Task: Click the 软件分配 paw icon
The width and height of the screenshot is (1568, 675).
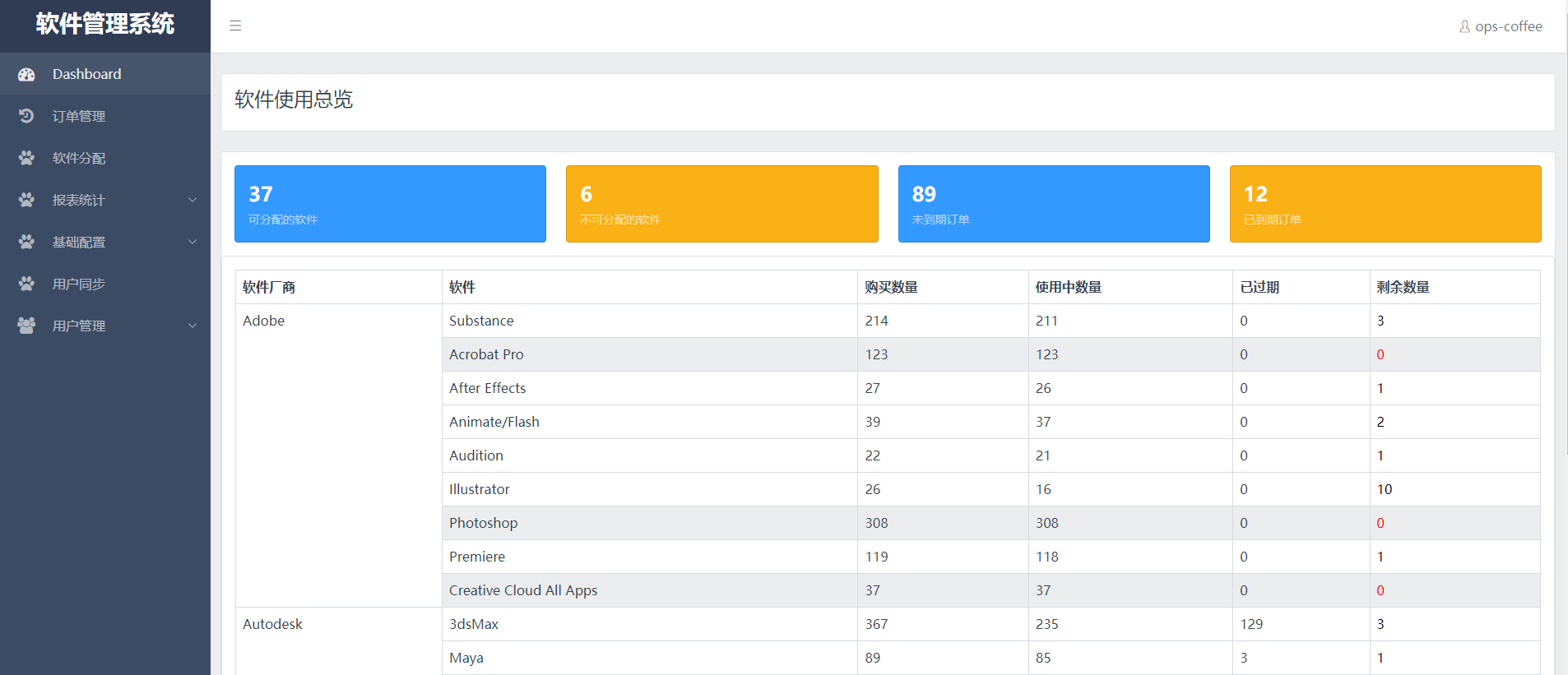Action: pyautogui.click(x=26, y=158)
